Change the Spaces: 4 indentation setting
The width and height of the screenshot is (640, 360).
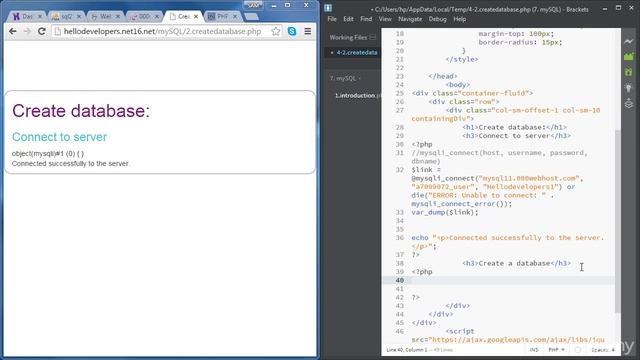point(602,350)
